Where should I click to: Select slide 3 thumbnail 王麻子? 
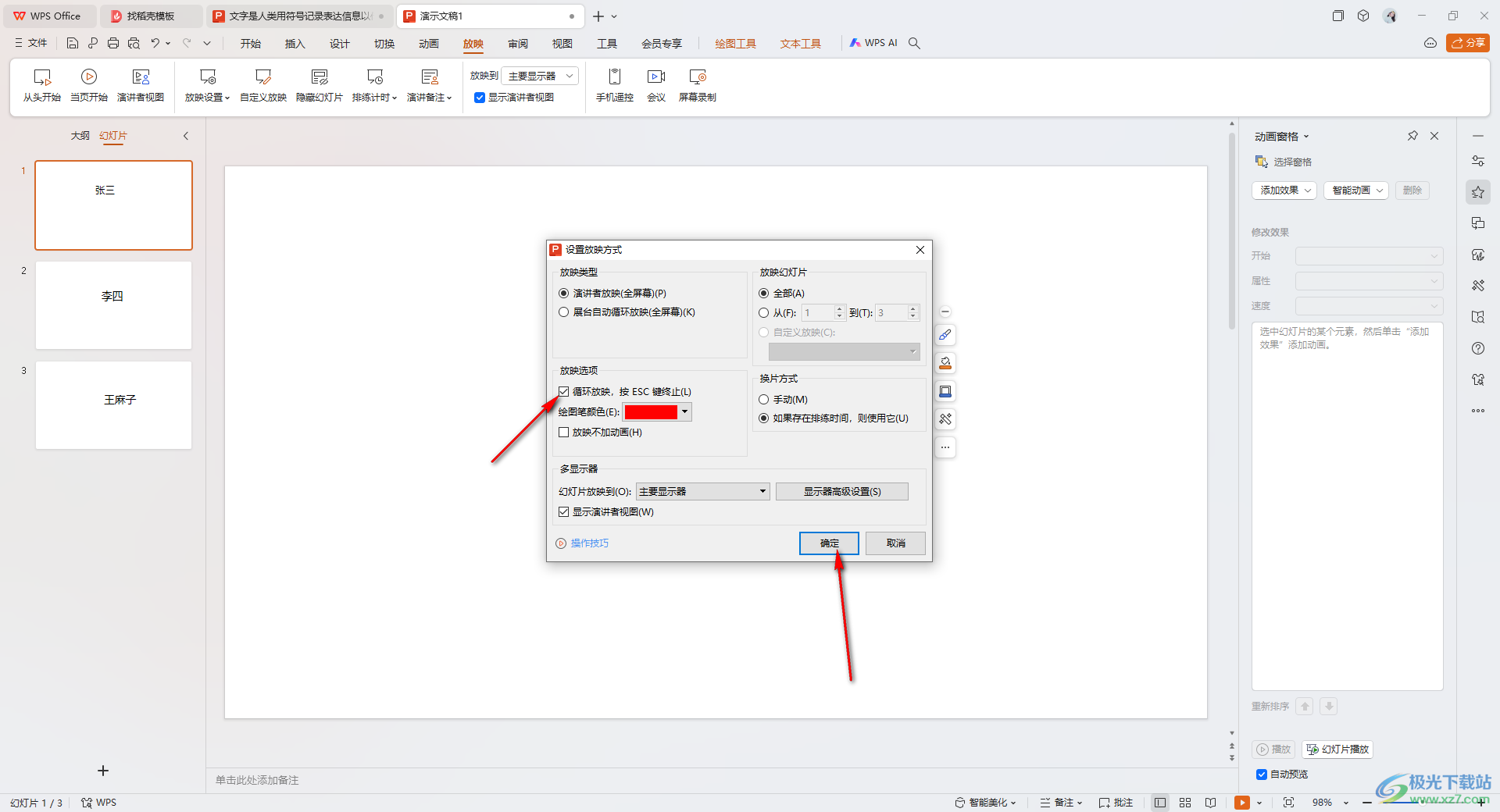(x=114, y=405)
